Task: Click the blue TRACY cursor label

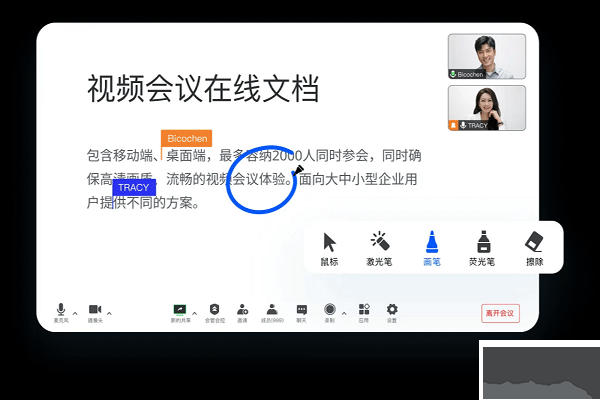Action: (x=134, y=187)
